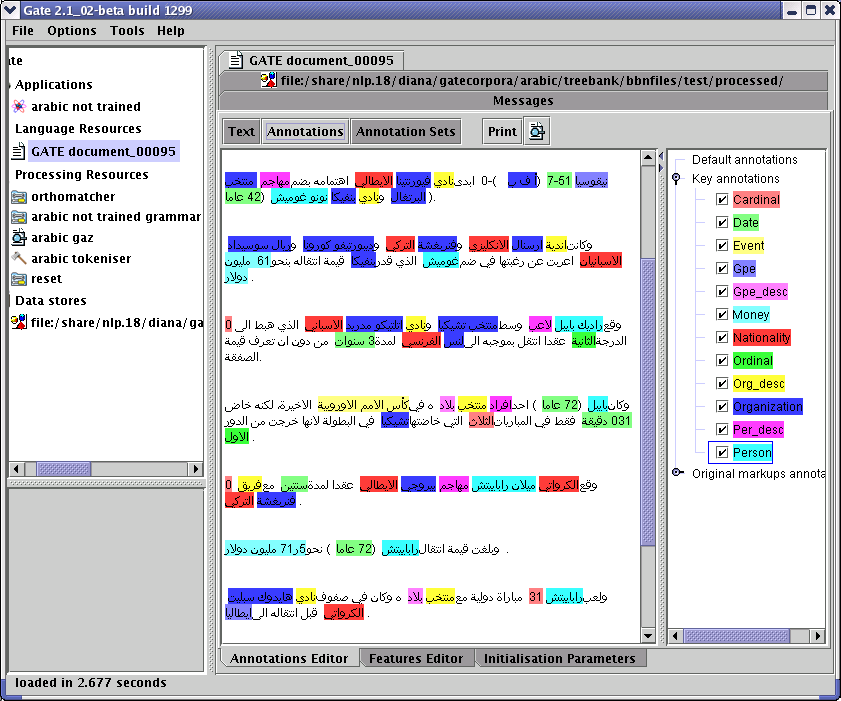Image resolution: width=841 pixels, height=701 pixels.
Task: Expand the Original markups annotation set
Action: (677, 473)
